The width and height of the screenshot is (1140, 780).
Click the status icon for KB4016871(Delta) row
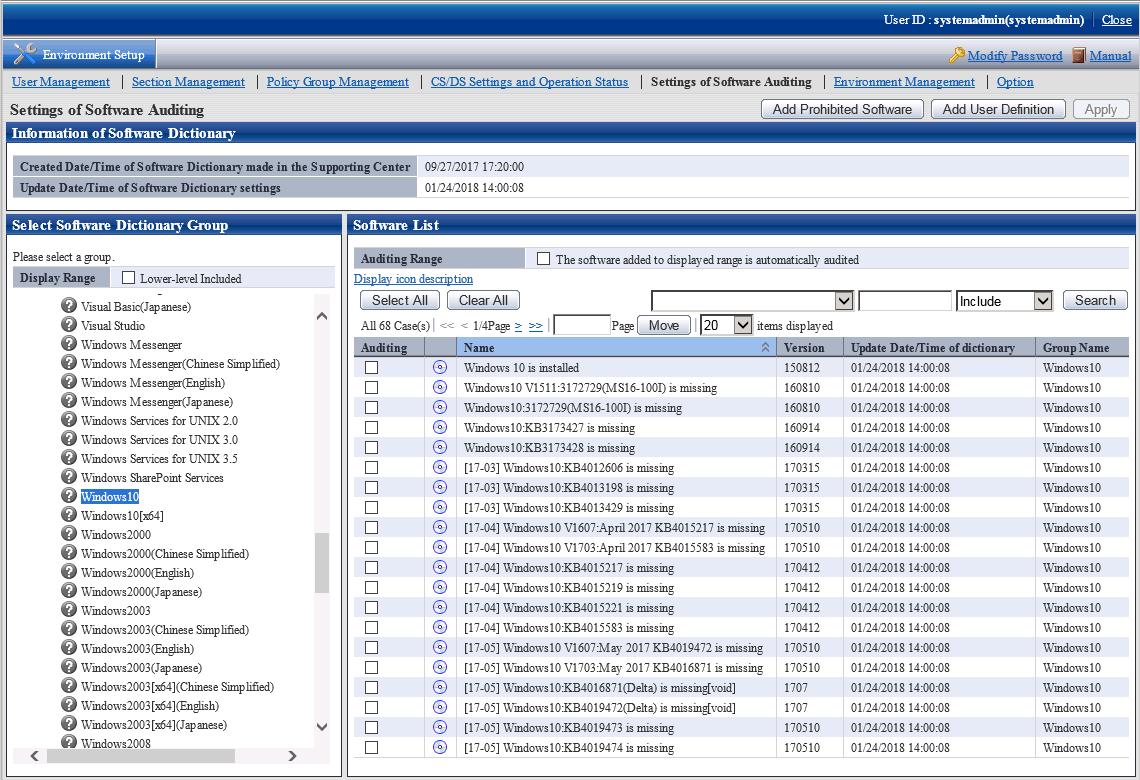pyautogui.click(x=440, y=687)
